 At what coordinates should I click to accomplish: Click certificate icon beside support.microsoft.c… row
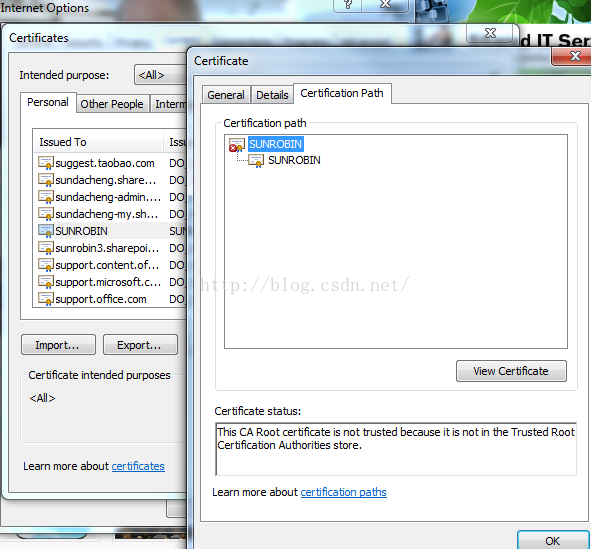click(46, 281)
